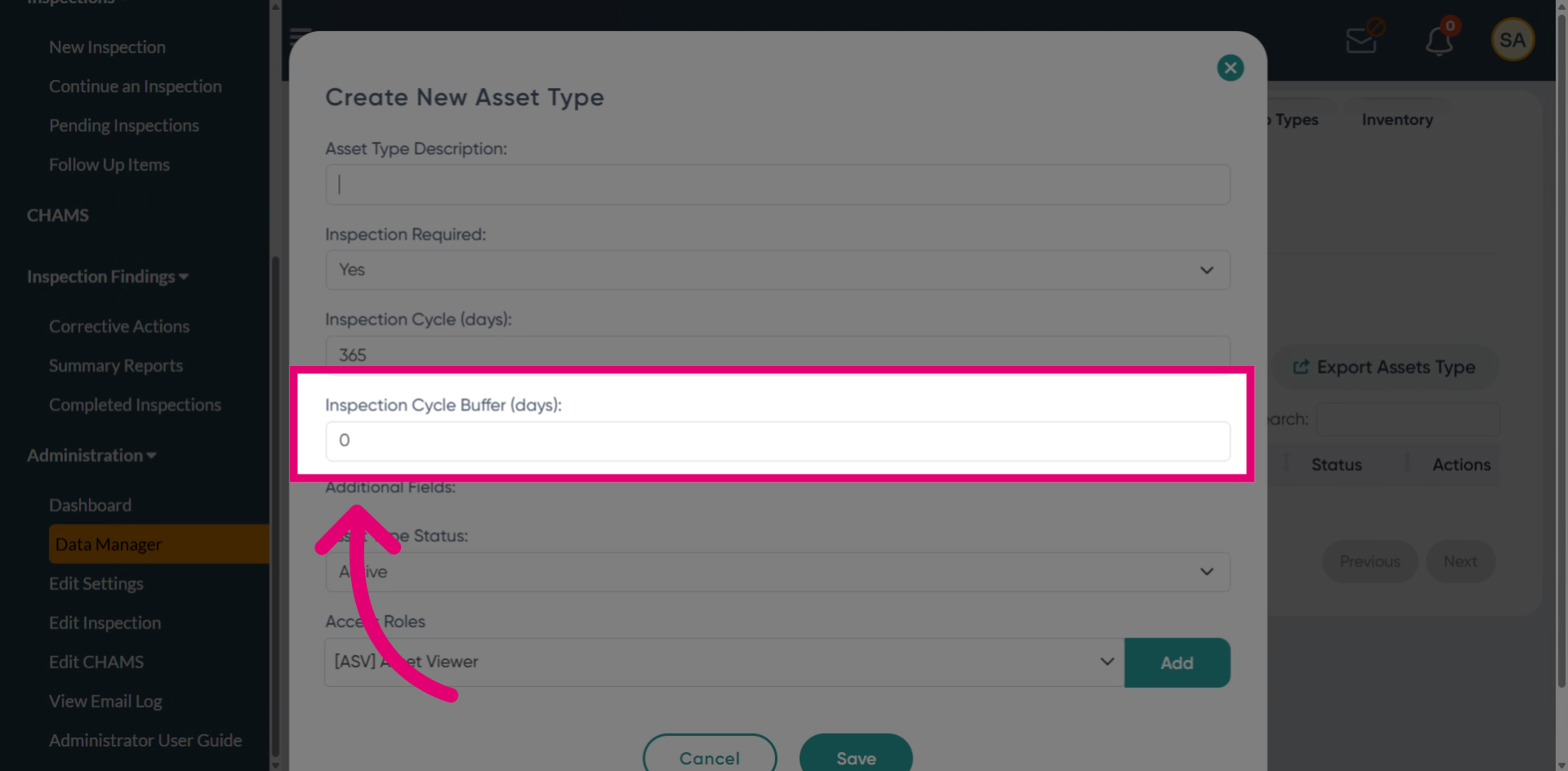The width and height of the screenshot is (1568, 771).
Task: Close the Create New Asset Type dialog
Action: [x=1230, y=68]
